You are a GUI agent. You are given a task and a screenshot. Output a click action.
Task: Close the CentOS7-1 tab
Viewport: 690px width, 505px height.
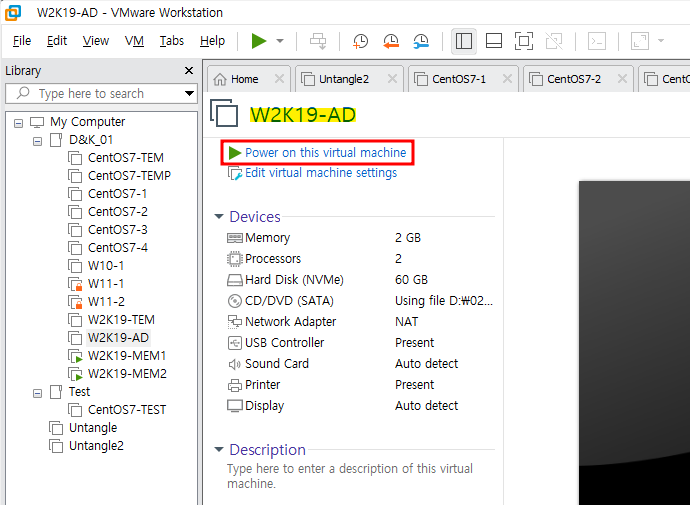(x=507, y=79)
